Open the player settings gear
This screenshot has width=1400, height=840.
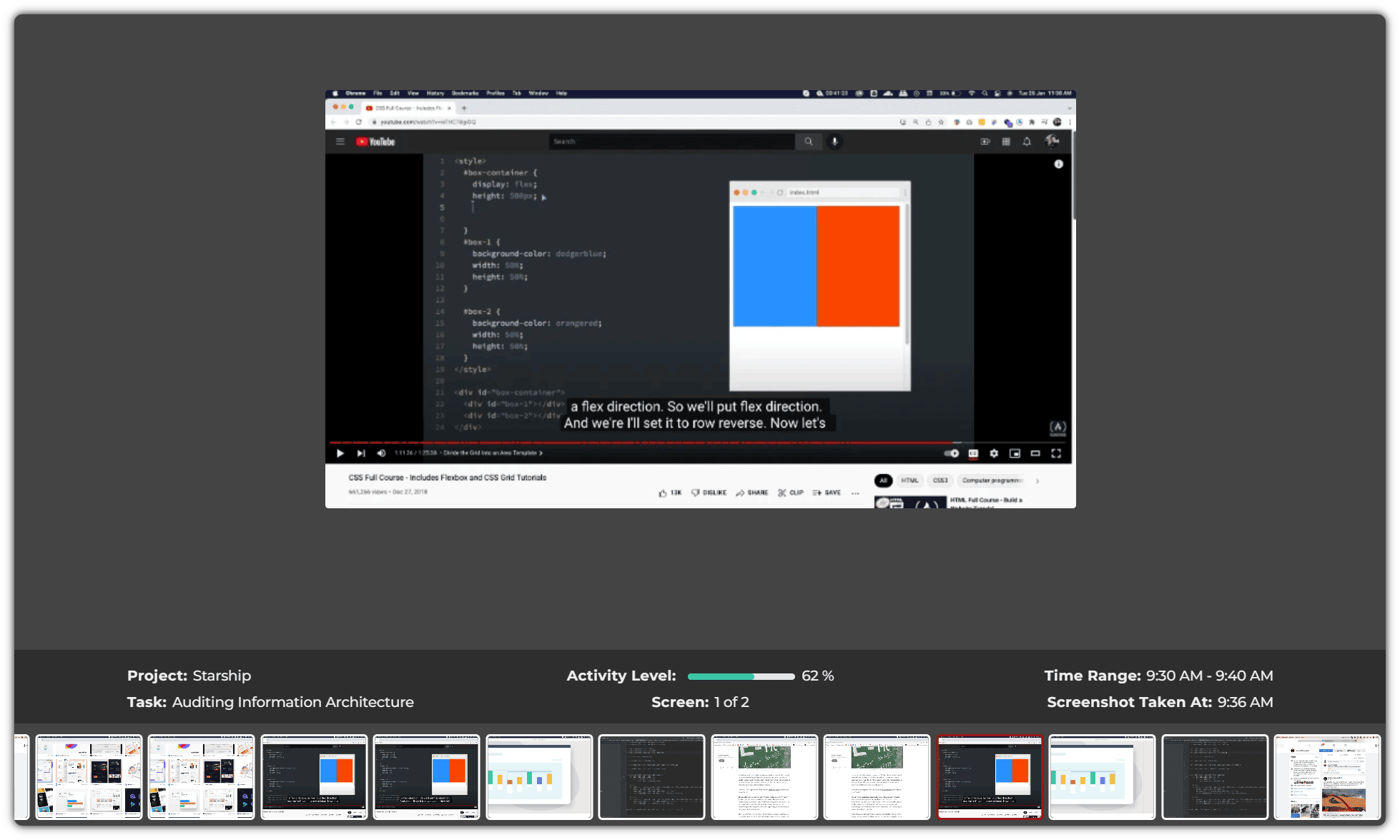[x=994, y=453]
